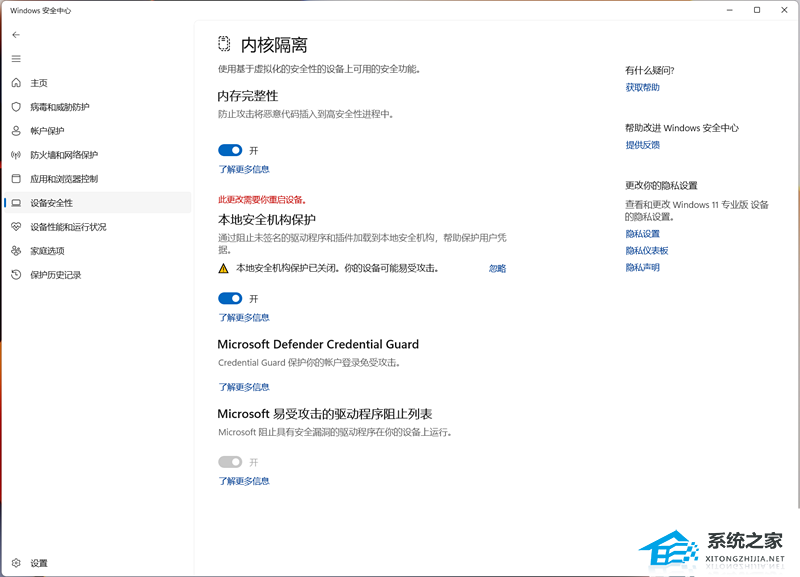Image resolution: width=800 pixels, height=577 pixels.
Task: Click the Windows 安全中心 window title
Action: 40,10
